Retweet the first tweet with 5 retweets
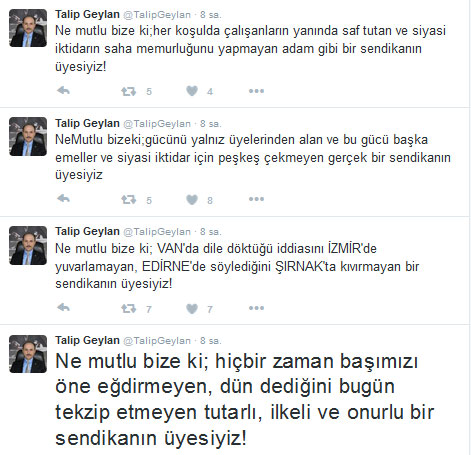 click(x=129, y=91)
